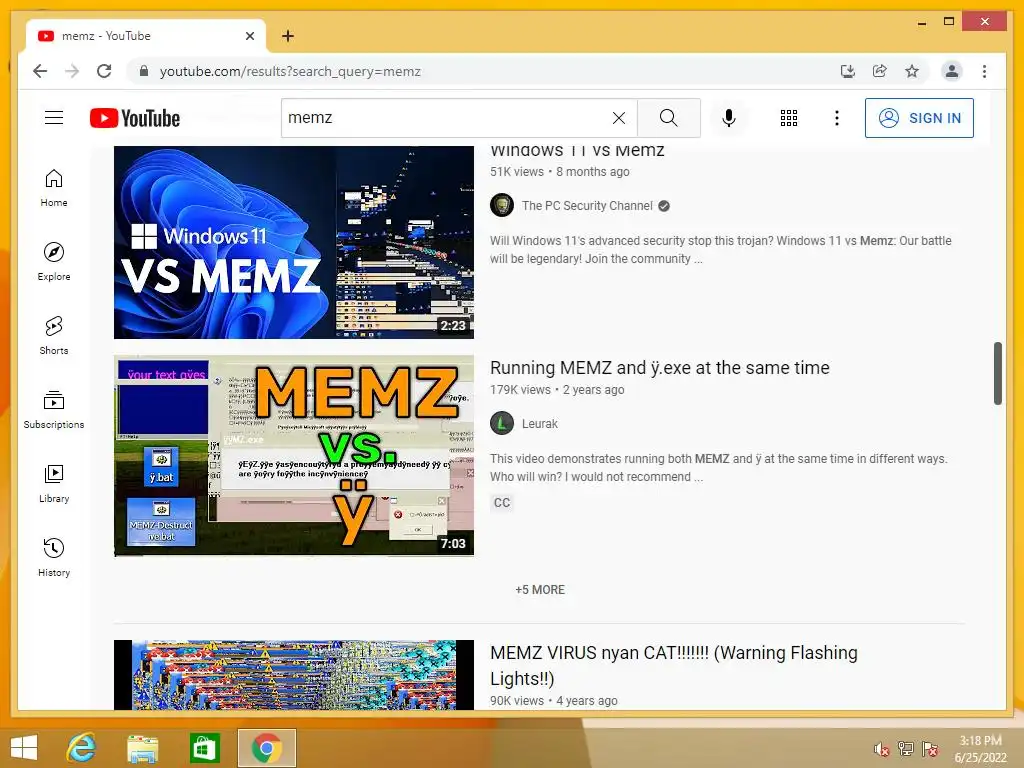
Task: Go back with the browser back arrow
Action: tap(40, 71)
